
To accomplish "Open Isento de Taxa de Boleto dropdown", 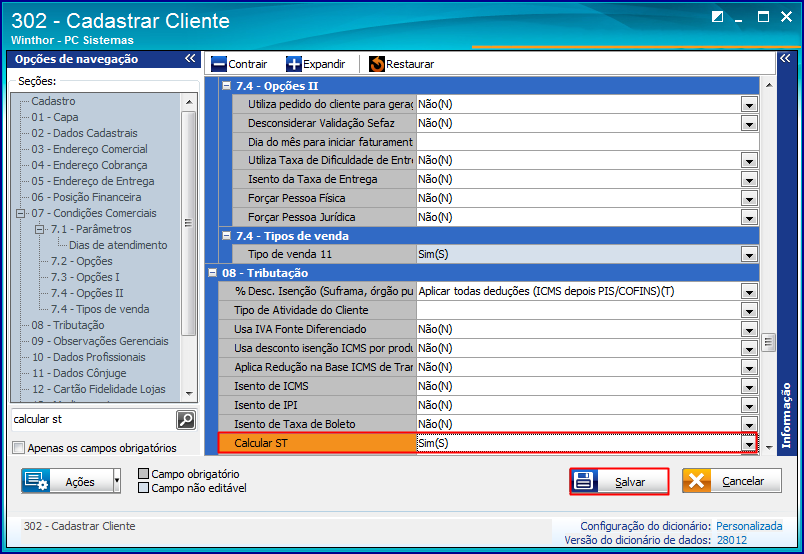I will [749, 424].
